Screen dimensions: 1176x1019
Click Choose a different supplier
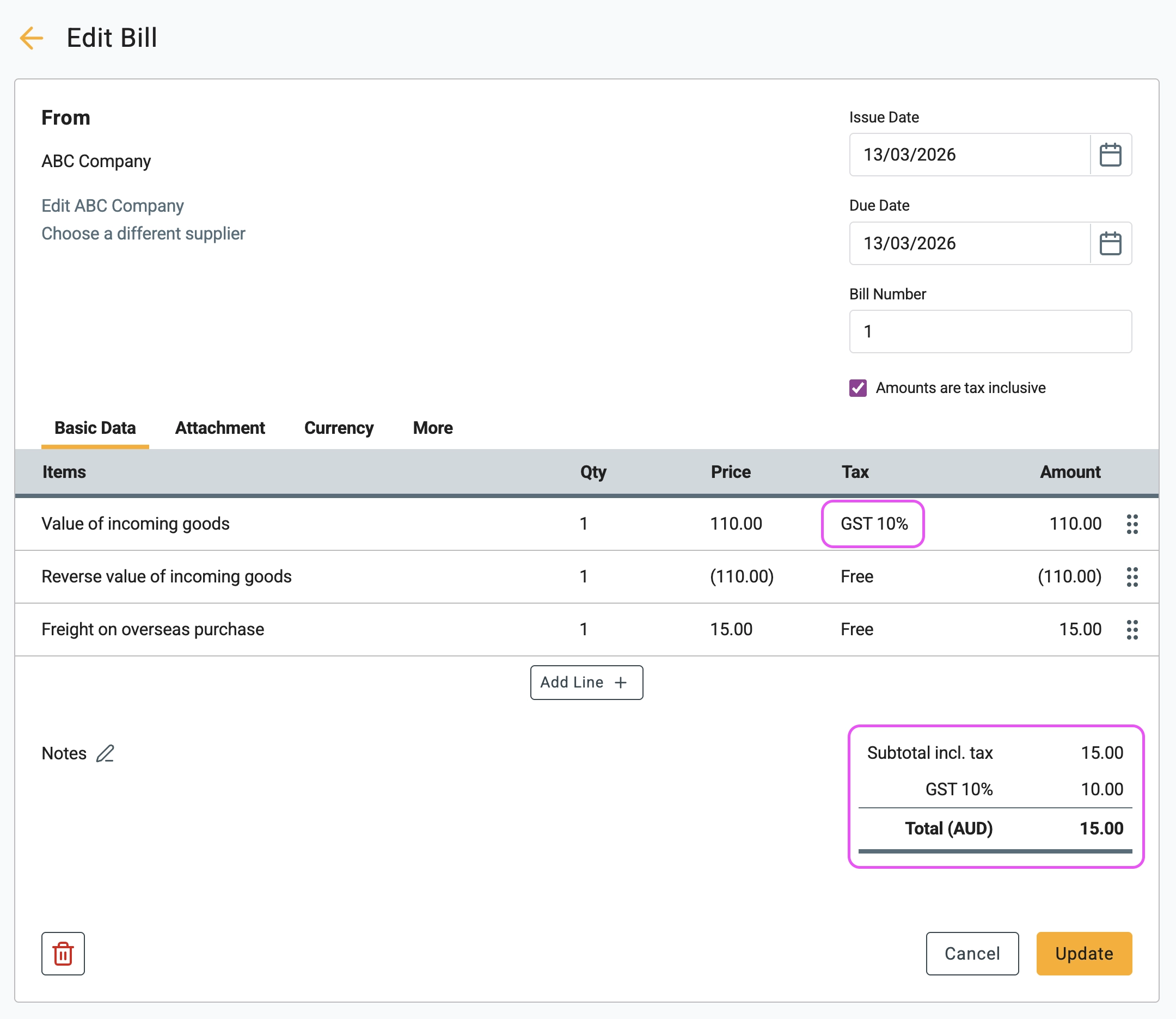tap(143, 233)
